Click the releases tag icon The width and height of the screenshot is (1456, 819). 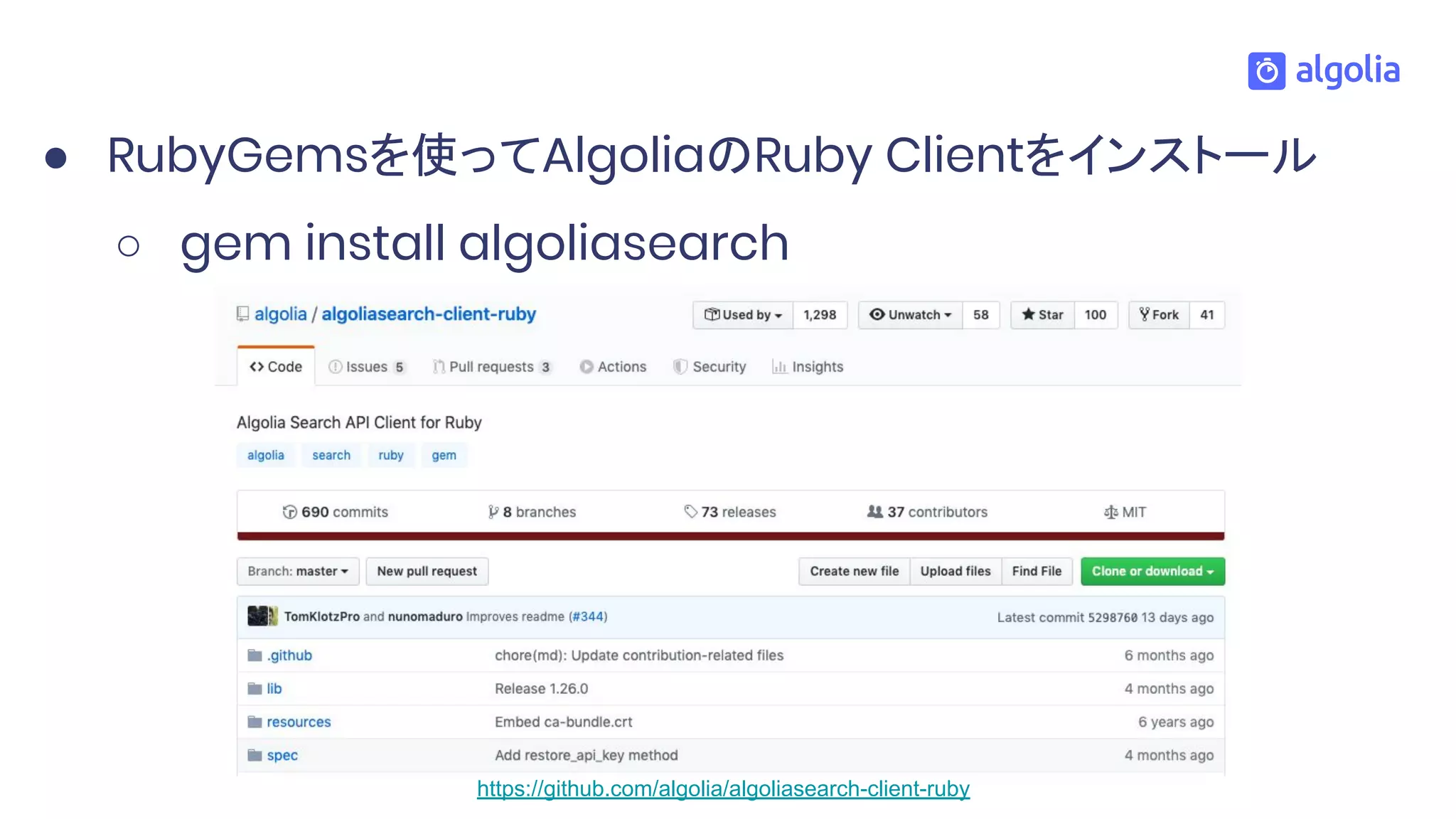pyautogui.click(x=690, y=512)
